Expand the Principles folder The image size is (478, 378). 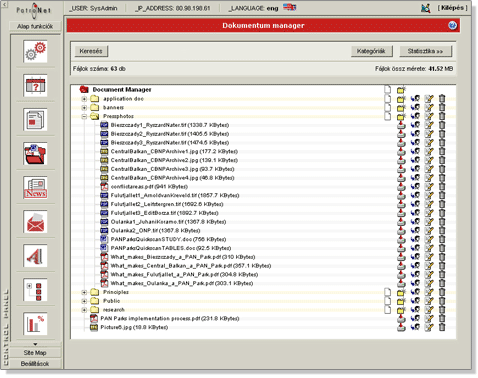click(x=84, y=292)
